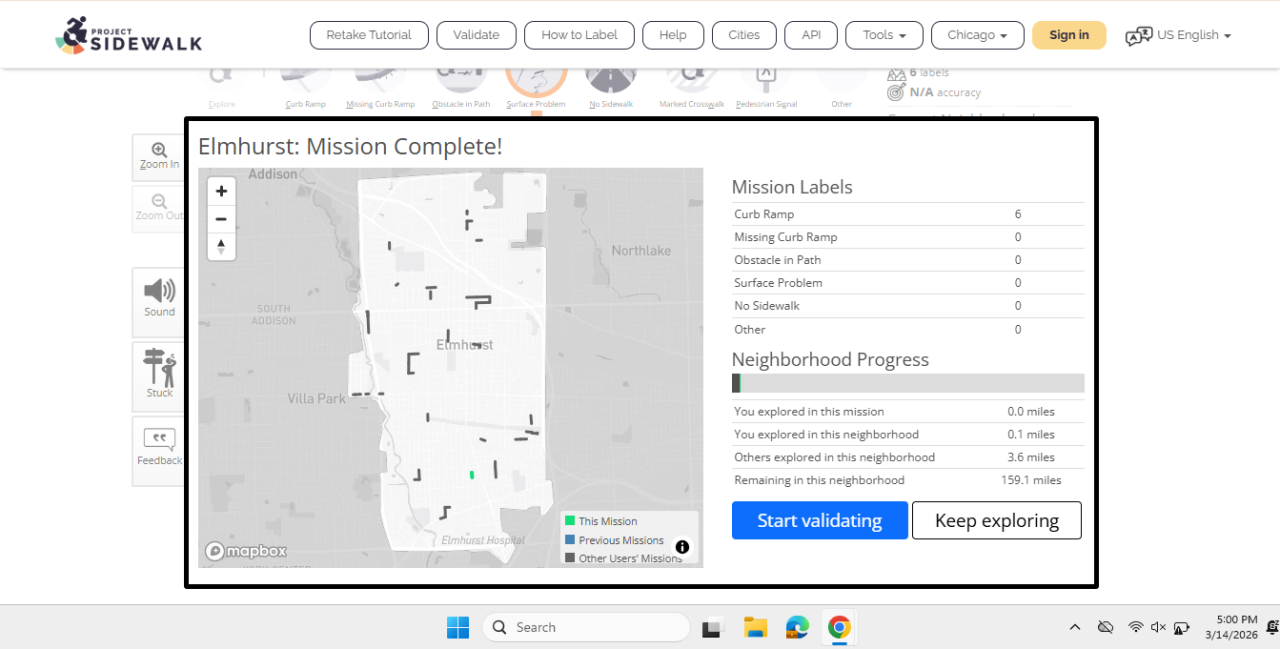Zoom out on the mission map

coord(221,219)
